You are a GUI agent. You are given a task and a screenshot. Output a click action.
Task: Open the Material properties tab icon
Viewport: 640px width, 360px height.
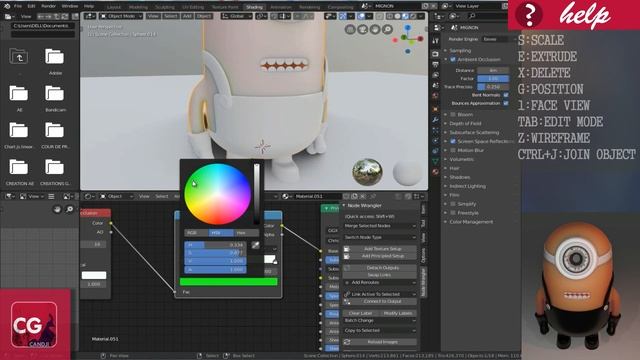pos(436,172)
